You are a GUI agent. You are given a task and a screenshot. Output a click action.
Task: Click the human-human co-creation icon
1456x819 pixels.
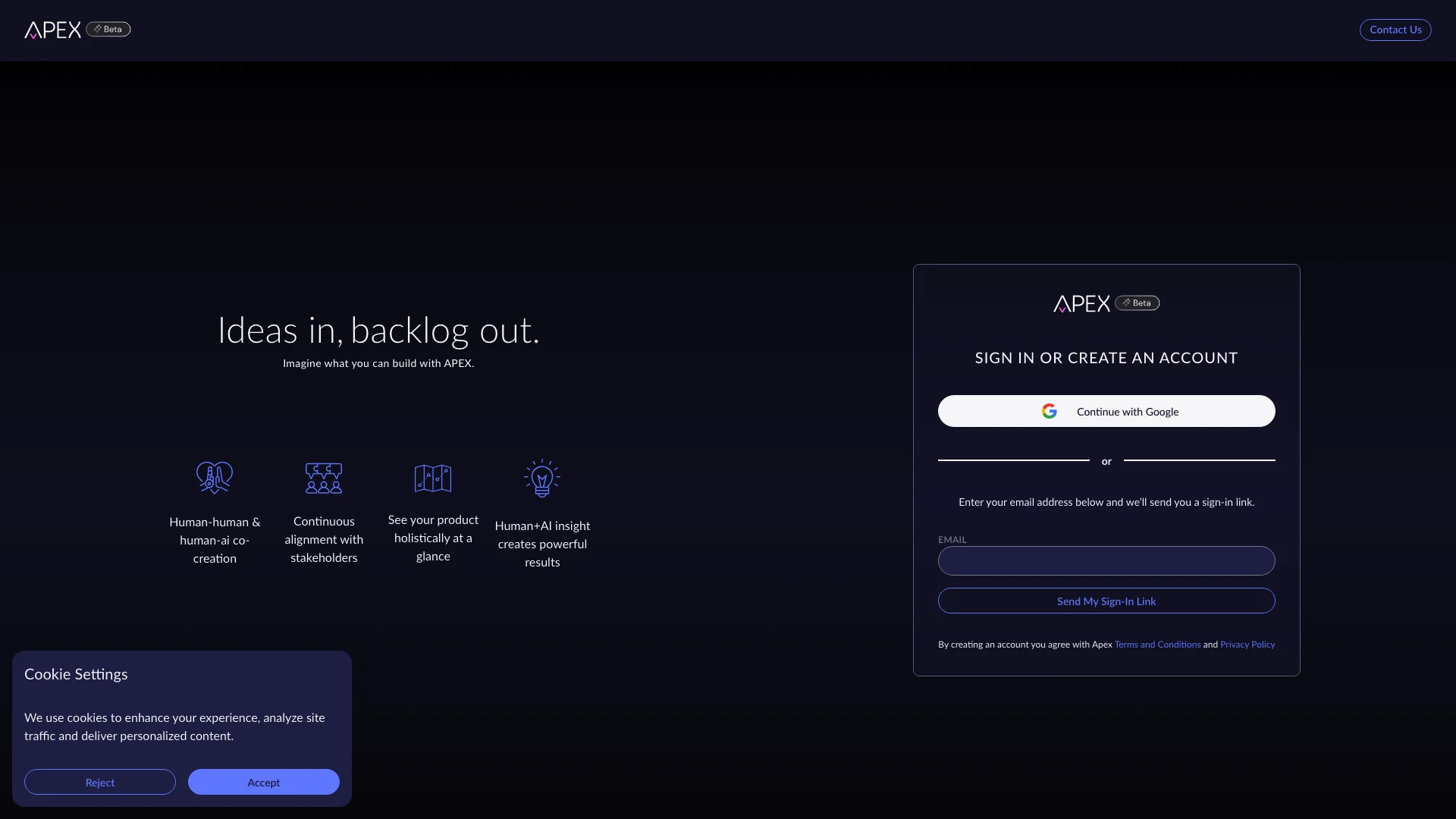click(x=214, y=478)
